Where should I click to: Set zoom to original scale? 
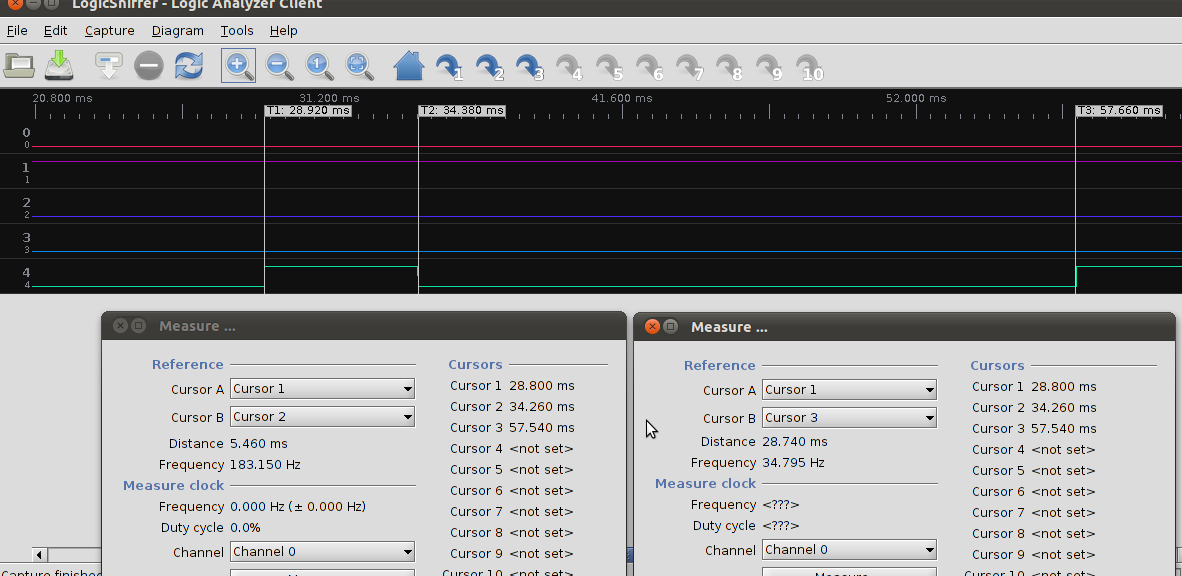(x=319, y=66)
